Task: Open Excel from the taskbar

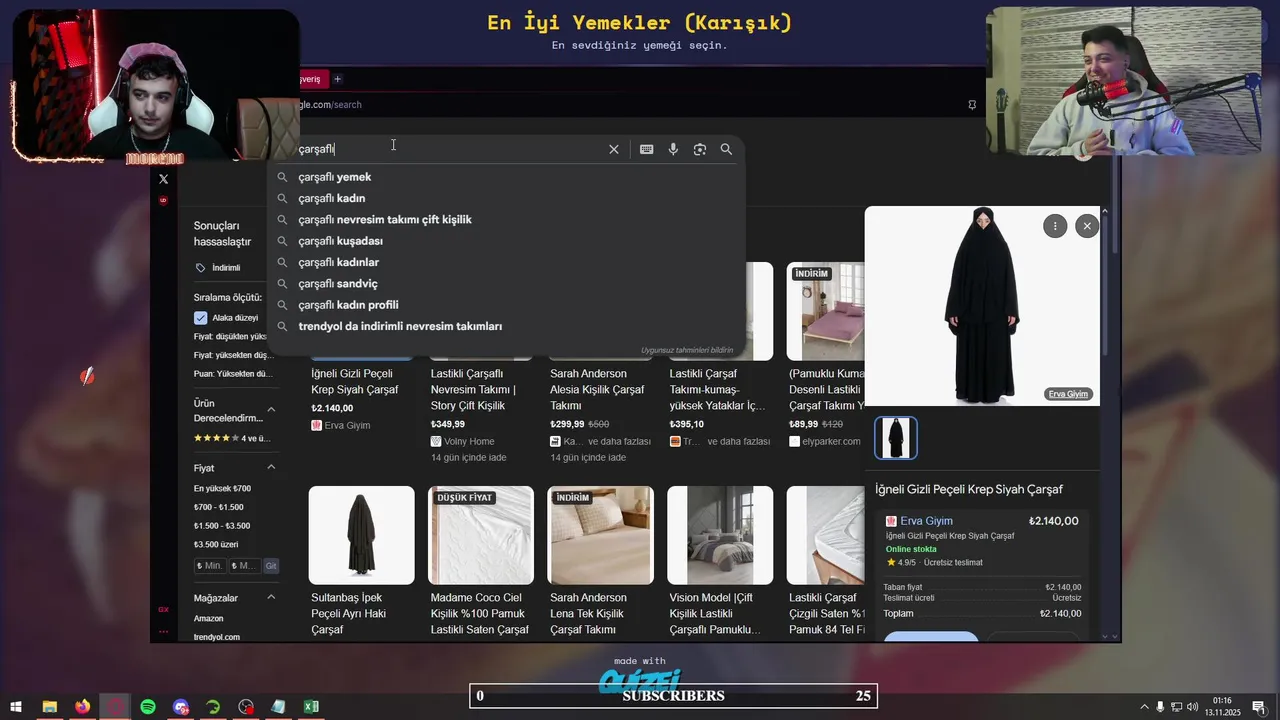Action: [311, 707]
